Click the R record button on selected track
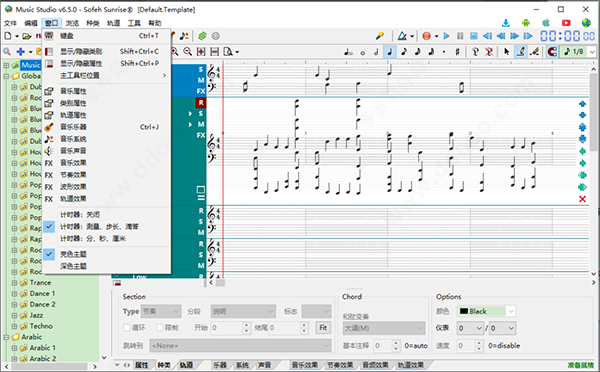 [201, 103]
